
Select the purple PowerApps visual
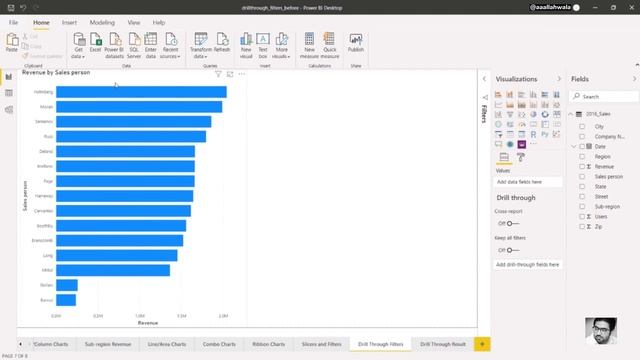pos(522,144)
